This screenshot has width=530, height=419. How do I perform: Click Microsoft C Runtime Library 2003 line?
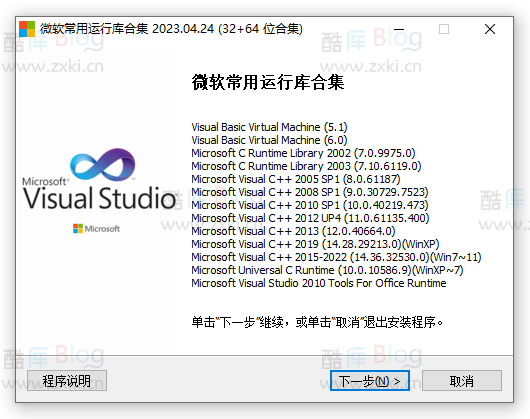click(306, 166)
